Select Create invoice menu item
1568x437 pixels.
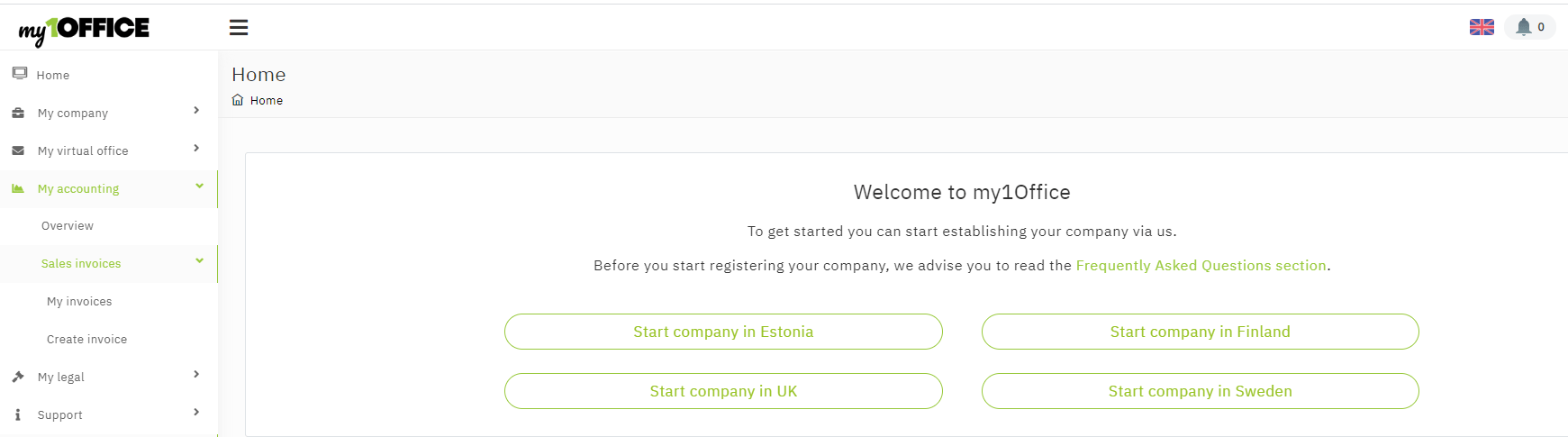coord(86,340)
